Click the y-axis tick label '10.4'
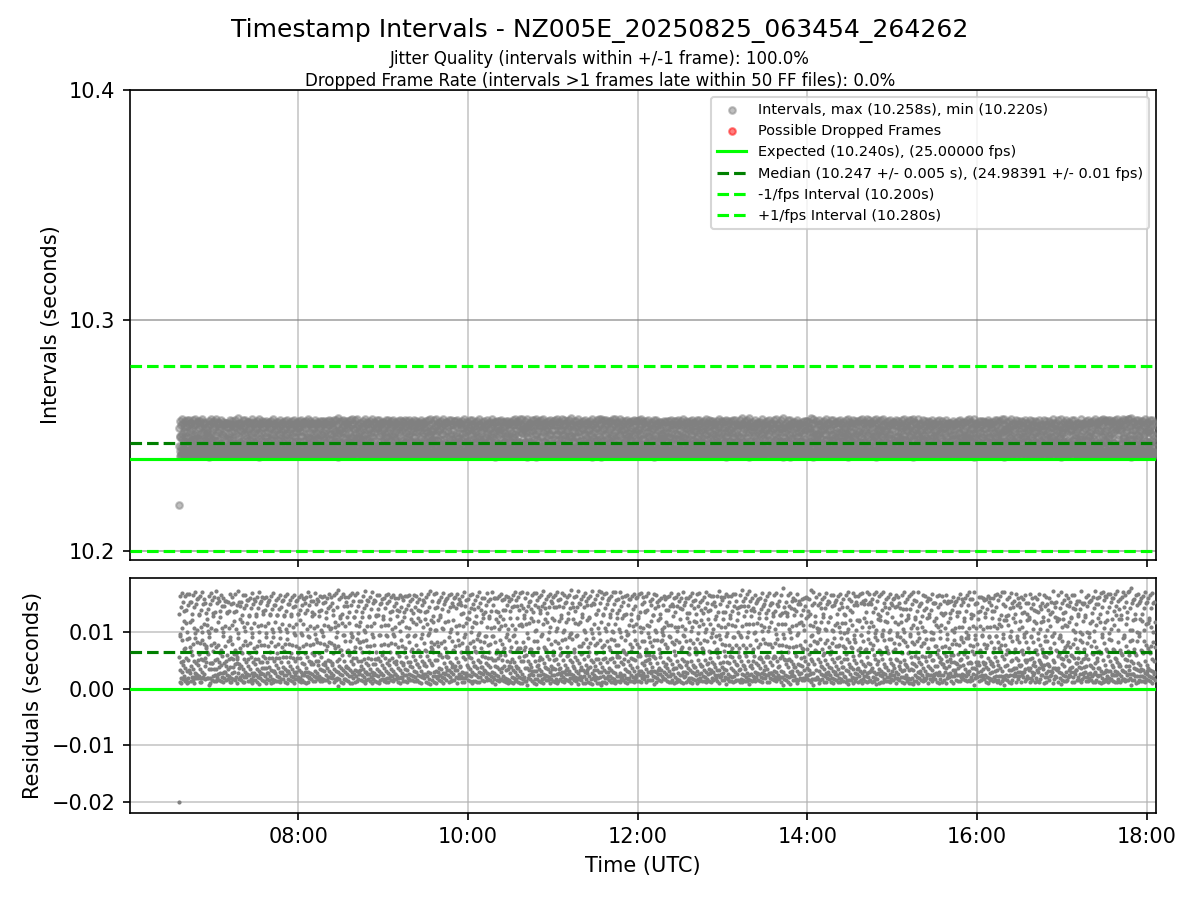Screen dimensions: 1200x900 pyautogui.click(x=94, y=91)
